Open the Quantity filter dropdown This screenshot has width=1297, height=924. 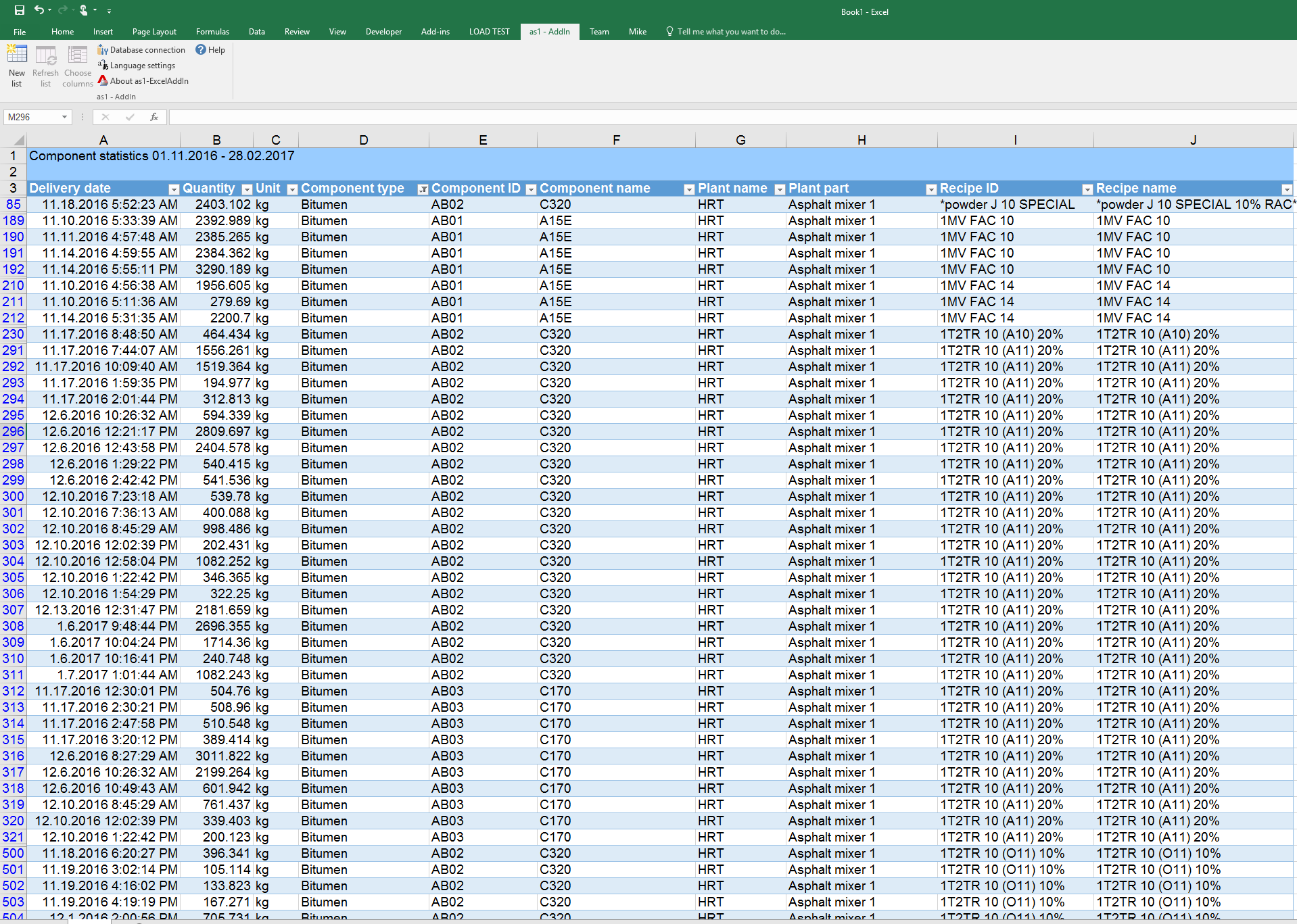(247, 189)
